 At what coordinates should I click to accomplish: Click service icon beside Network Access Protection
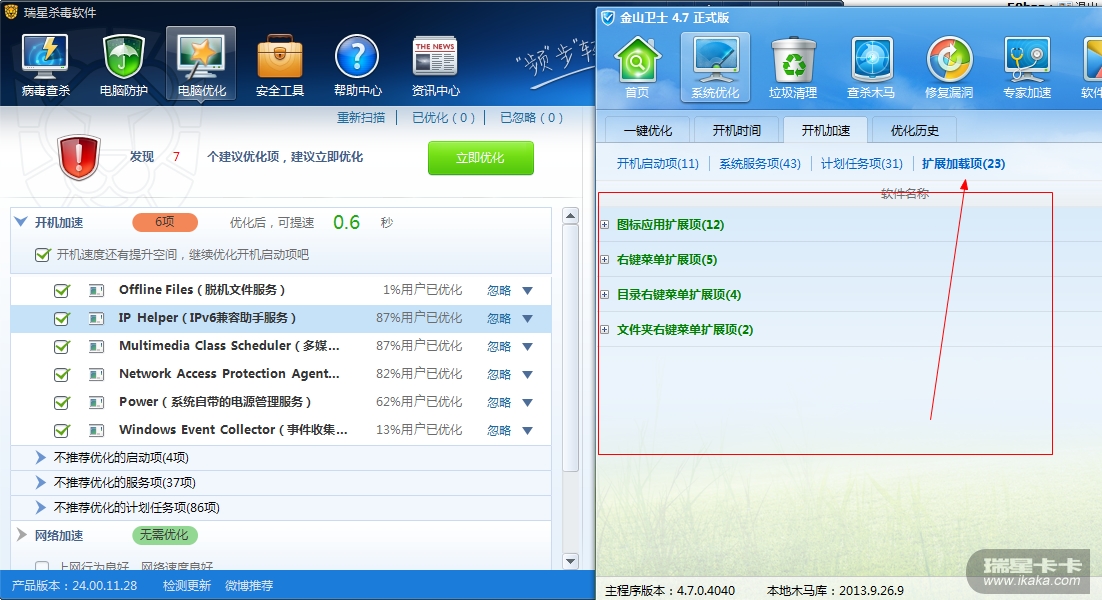pos(96,374)
